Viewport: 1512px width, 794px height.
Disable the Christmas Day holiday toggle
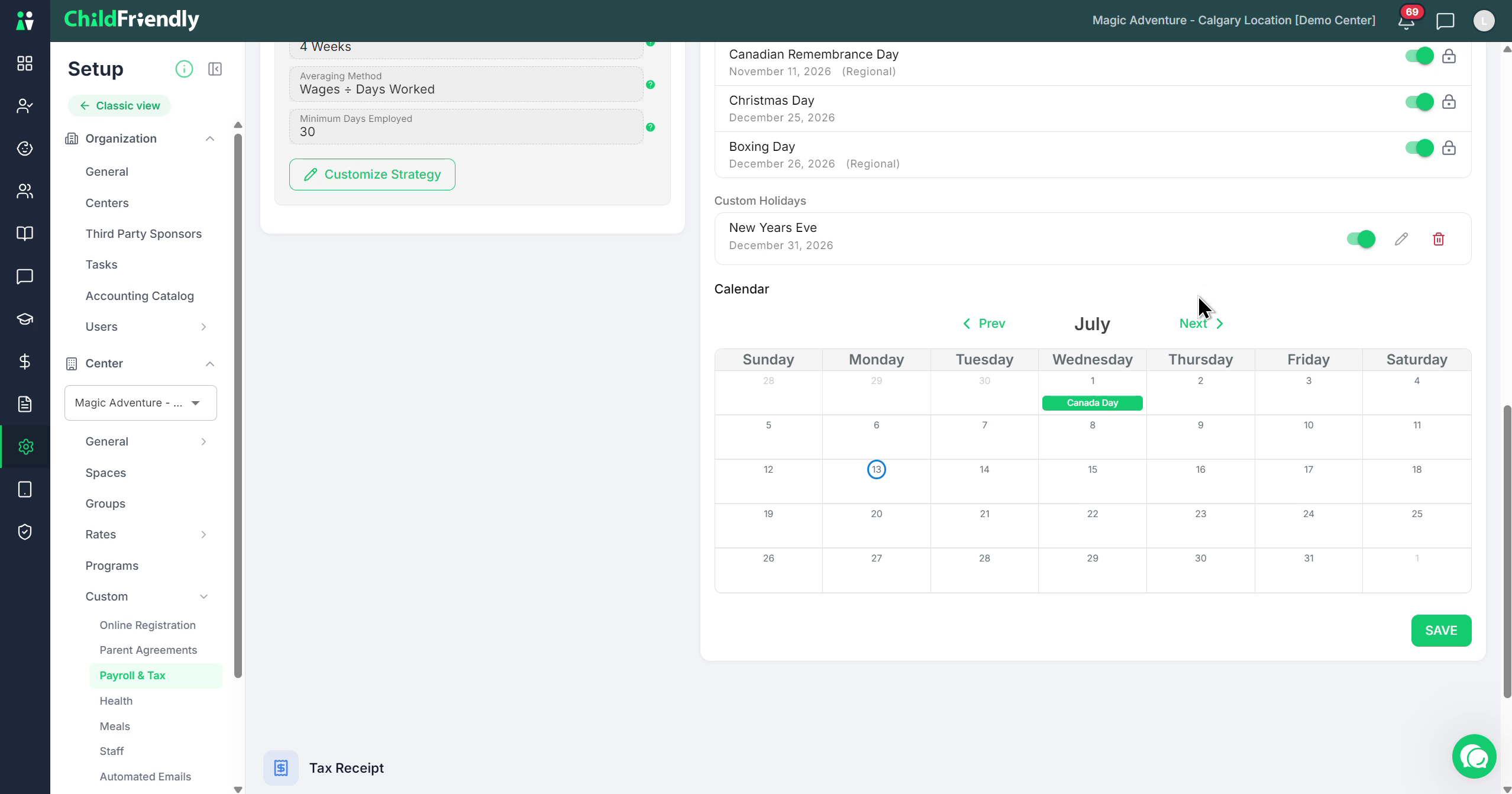click(x=1419, y=102)
